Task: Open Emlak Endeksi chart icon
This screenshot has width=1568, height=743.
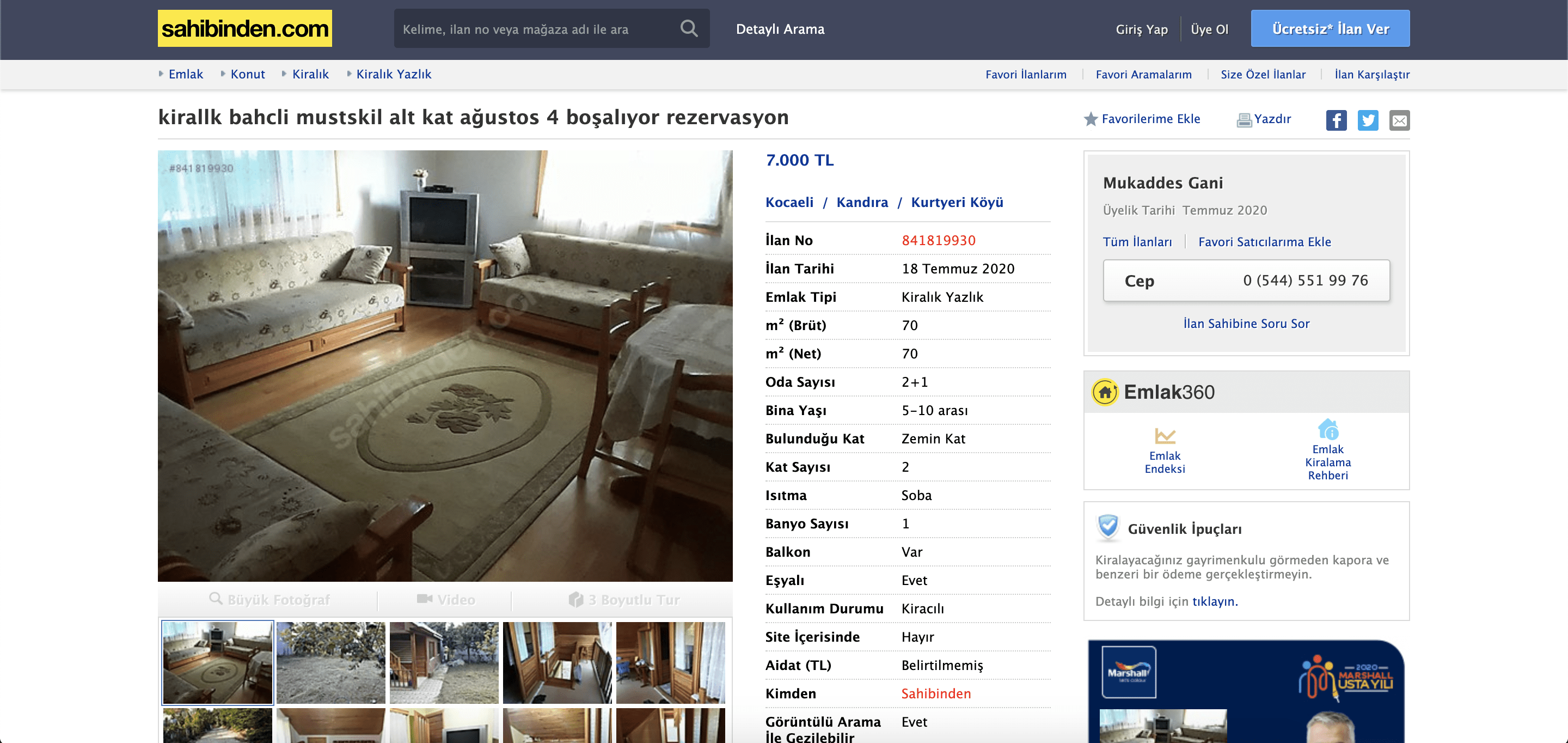Action: pyautogui.click(x=1165, y=436)
